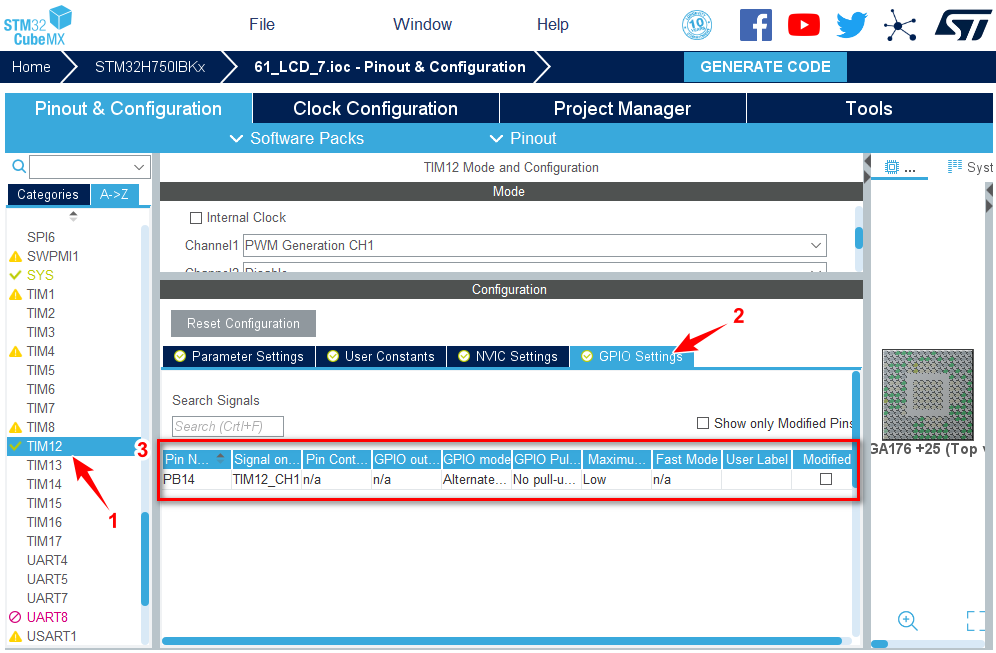Open the YouTube icon link
This screenshot has height=653, width=996.
click(x=803, y=25)
